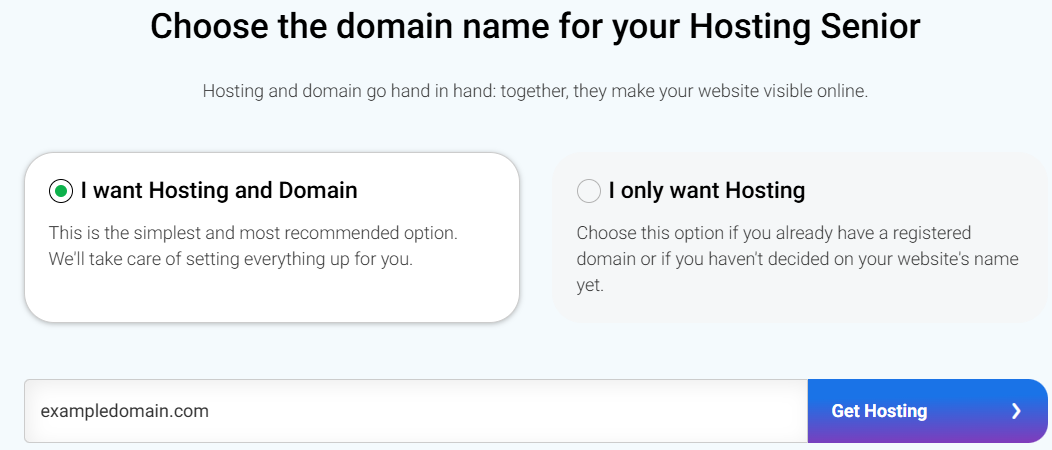
Task: Select the 'I only want Hosting' radio circle
Action: (589, 190)
